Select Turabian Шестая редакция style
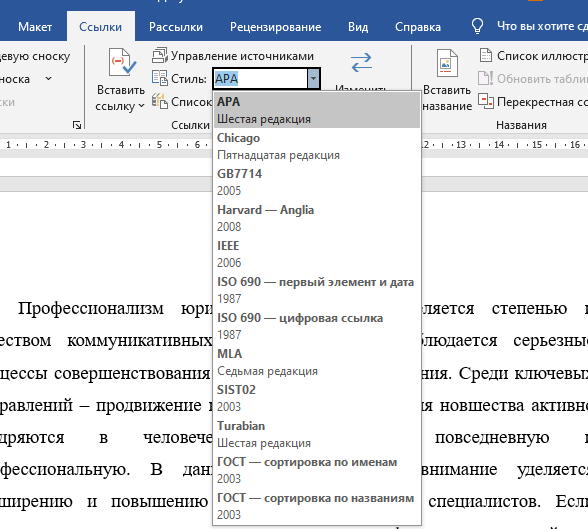This screenshot has width=588, height=529. [317, 434]
